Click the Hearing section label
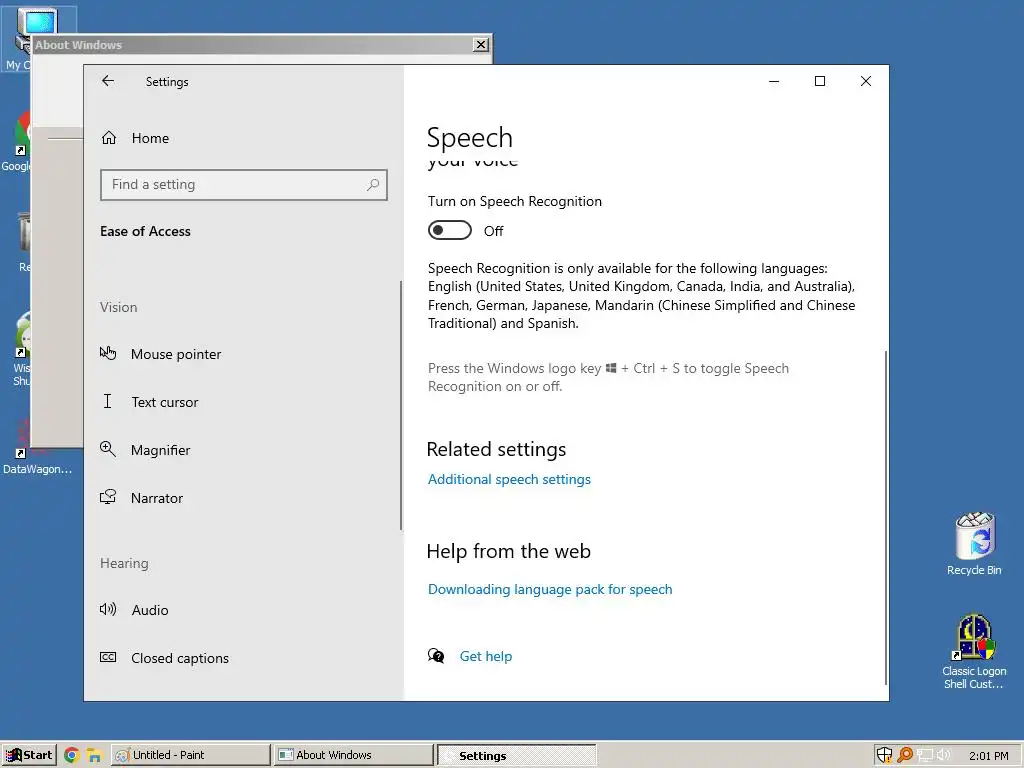 click(124, 563)
